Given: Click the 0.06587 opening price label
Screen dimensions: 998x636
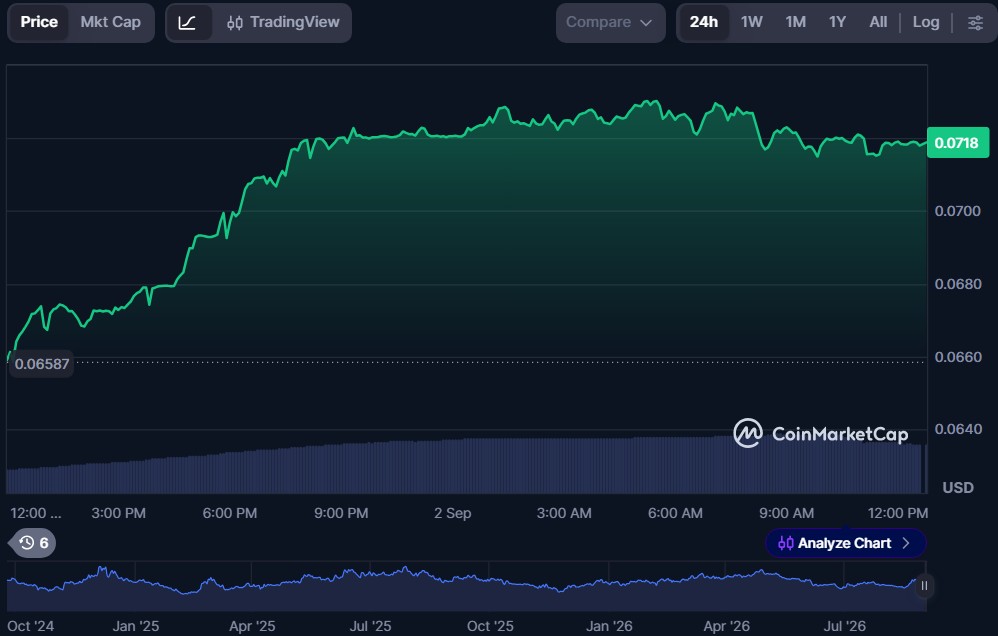Looking at the screenshot, I should pos(41,364).
